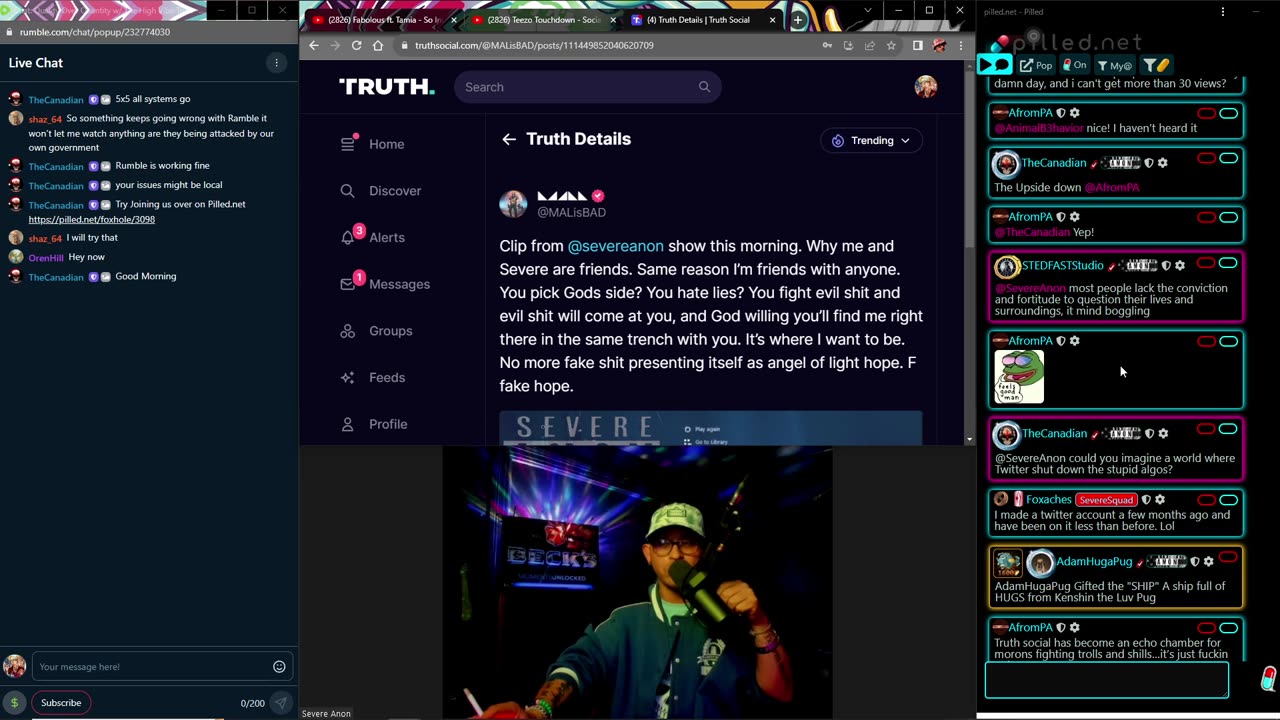Play the SEVERE video clip thumbnail
The width and height of the screenshot is (1280, 720).
711,428
